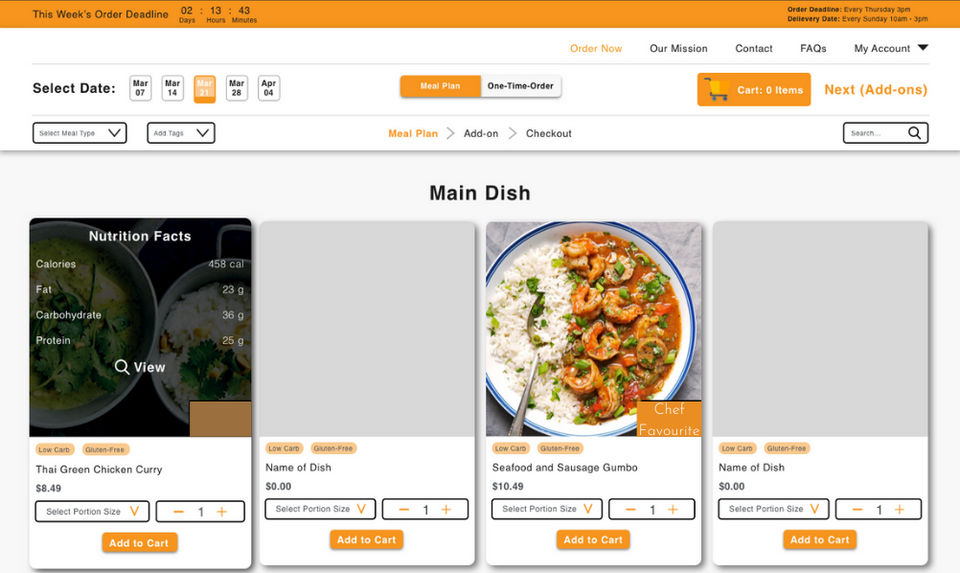This screenshot has width=960, height=573.
Task: Click the Thai Green Chicken Curry nutrition image
Action: coord(140,328)
